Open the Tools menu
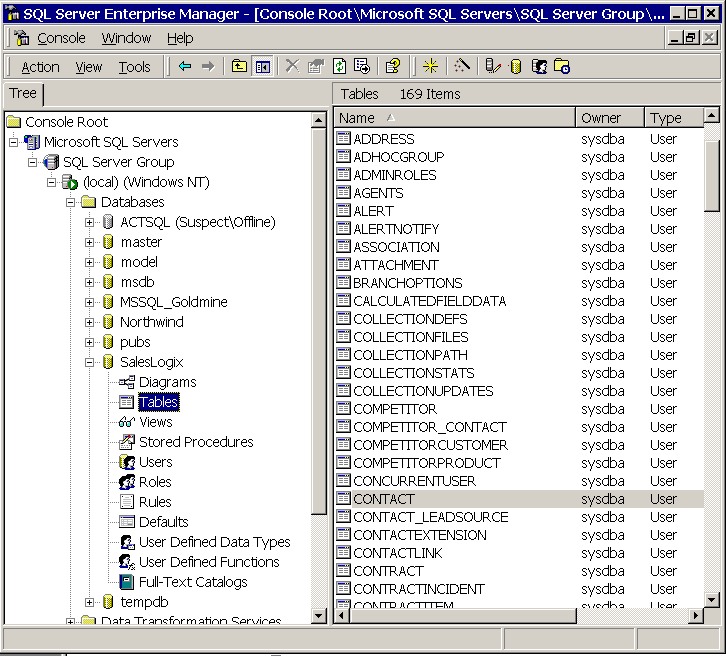This screenshot has width=726, height=656. click(x=134, y=67)
